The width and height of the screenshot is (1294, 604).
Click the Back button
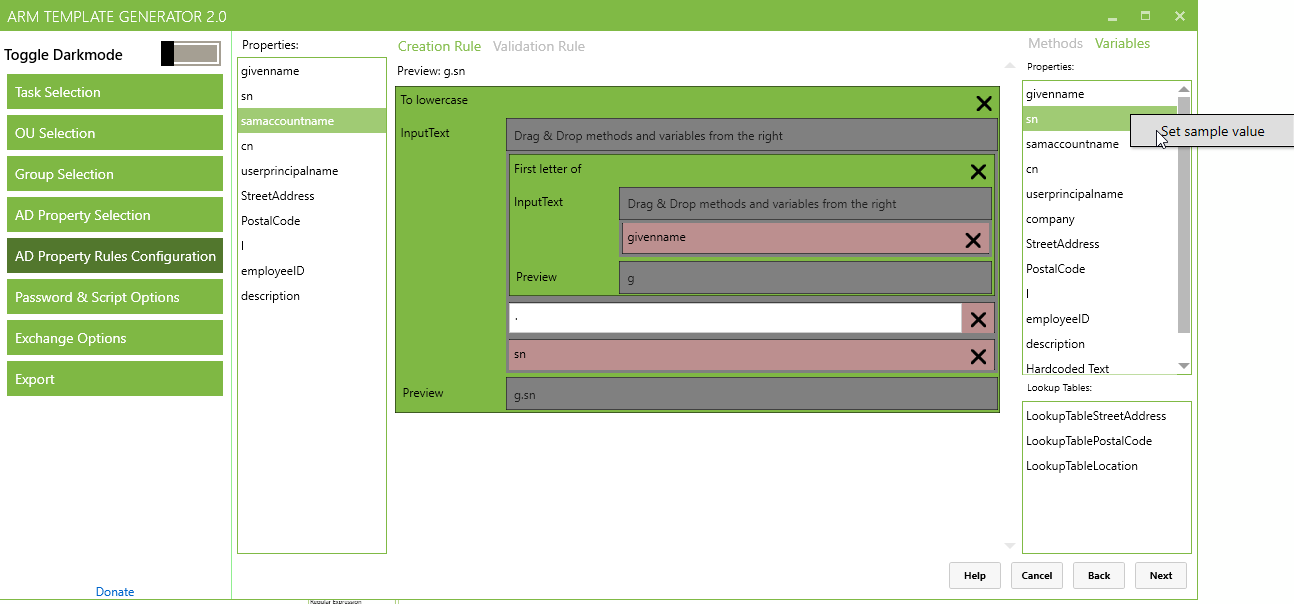click(1099, 575)
